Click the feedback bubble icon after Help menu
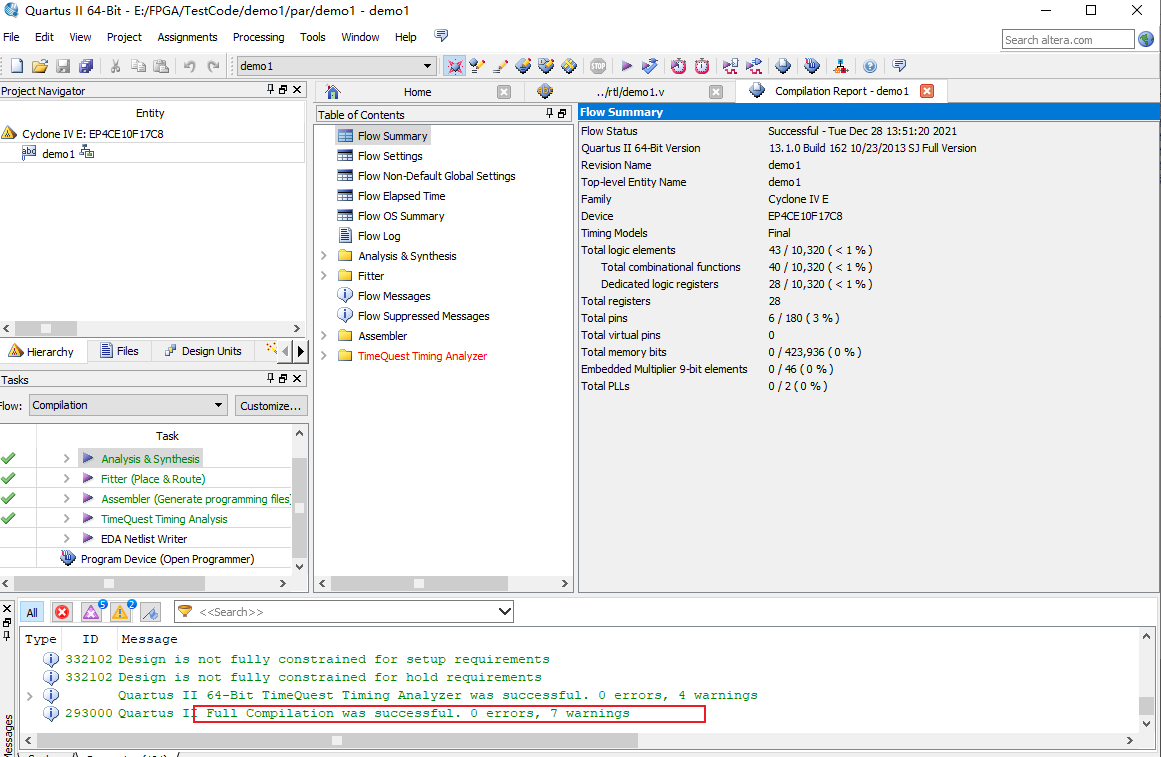Screen dimensions: 1161x757 click(x=441, y=36)
